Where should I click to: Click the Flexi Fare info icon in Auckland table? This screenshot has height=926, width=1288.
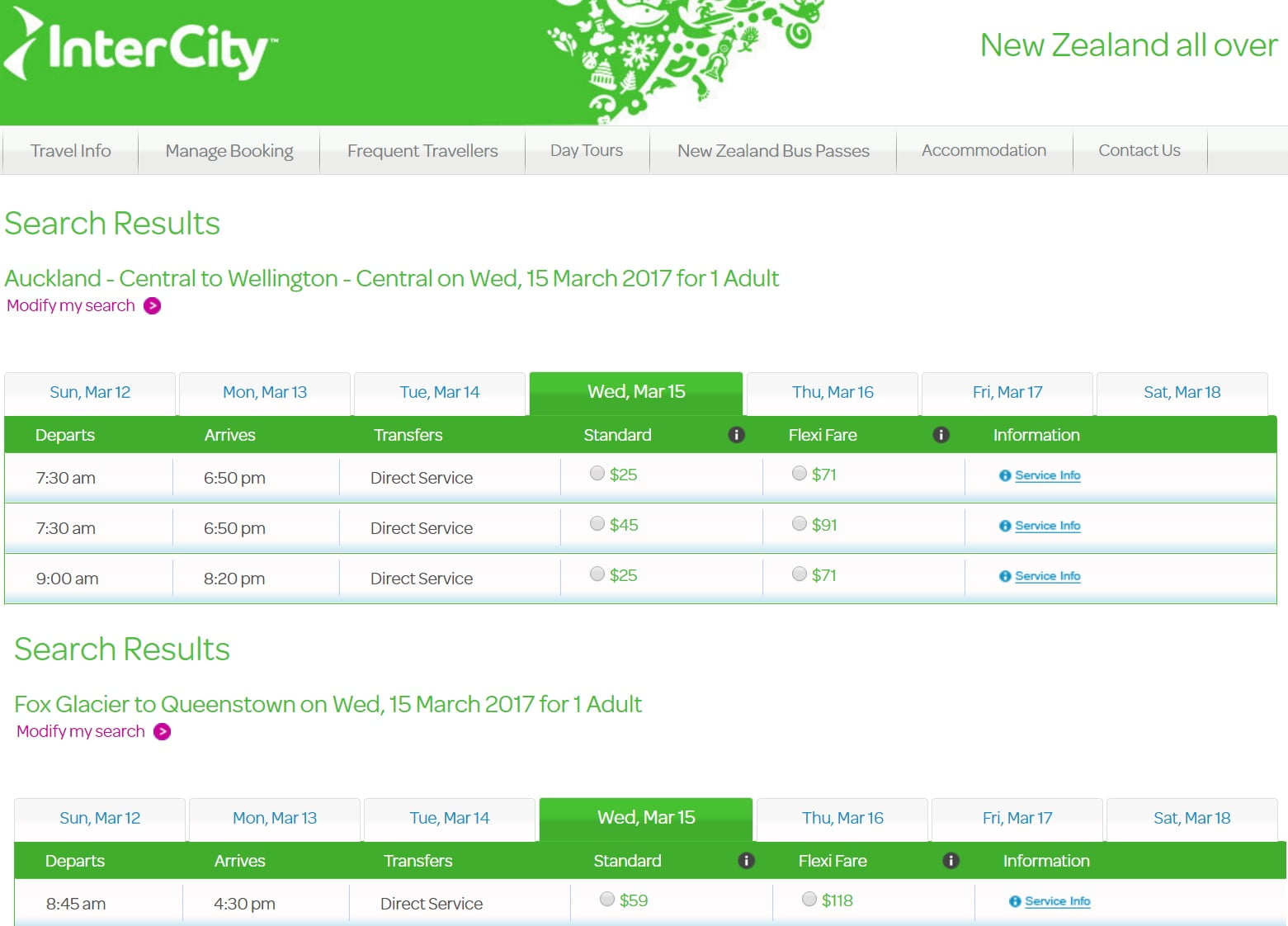tap(941, 435)
